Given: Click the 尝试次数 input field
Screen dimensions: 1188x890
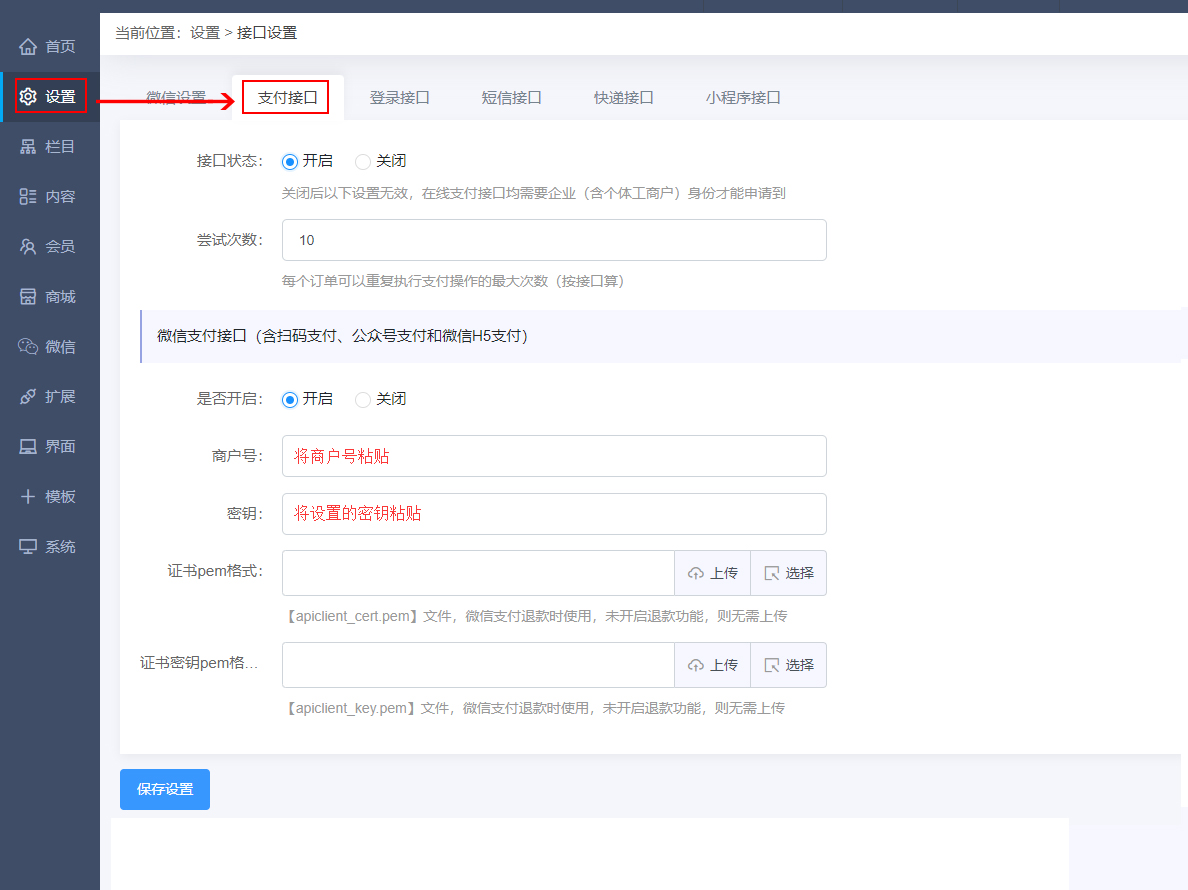Looking at the screenshot, I should 554,240.
